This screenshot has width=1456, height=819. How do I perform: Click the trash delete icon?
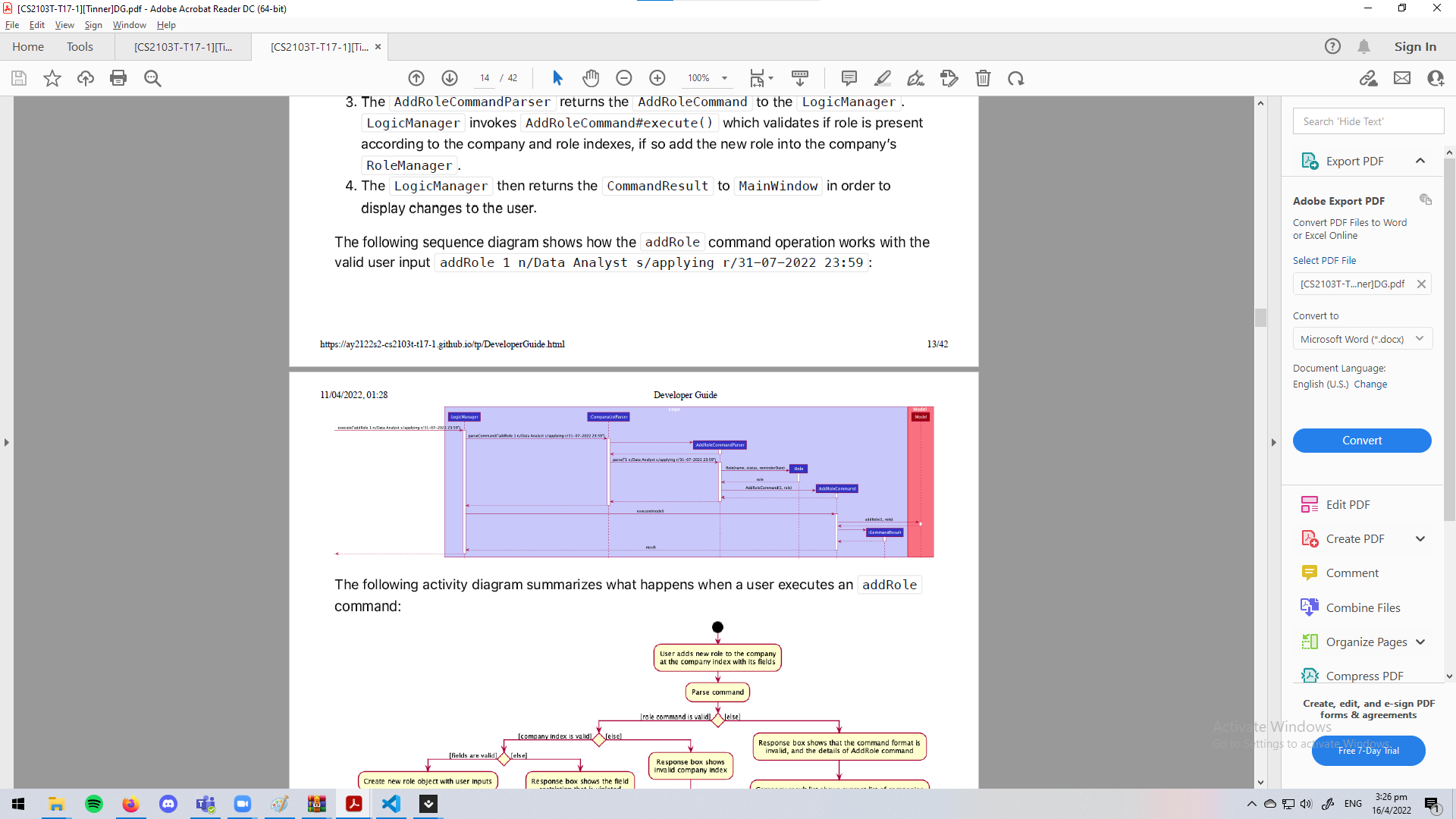click(x=983, y=78)
